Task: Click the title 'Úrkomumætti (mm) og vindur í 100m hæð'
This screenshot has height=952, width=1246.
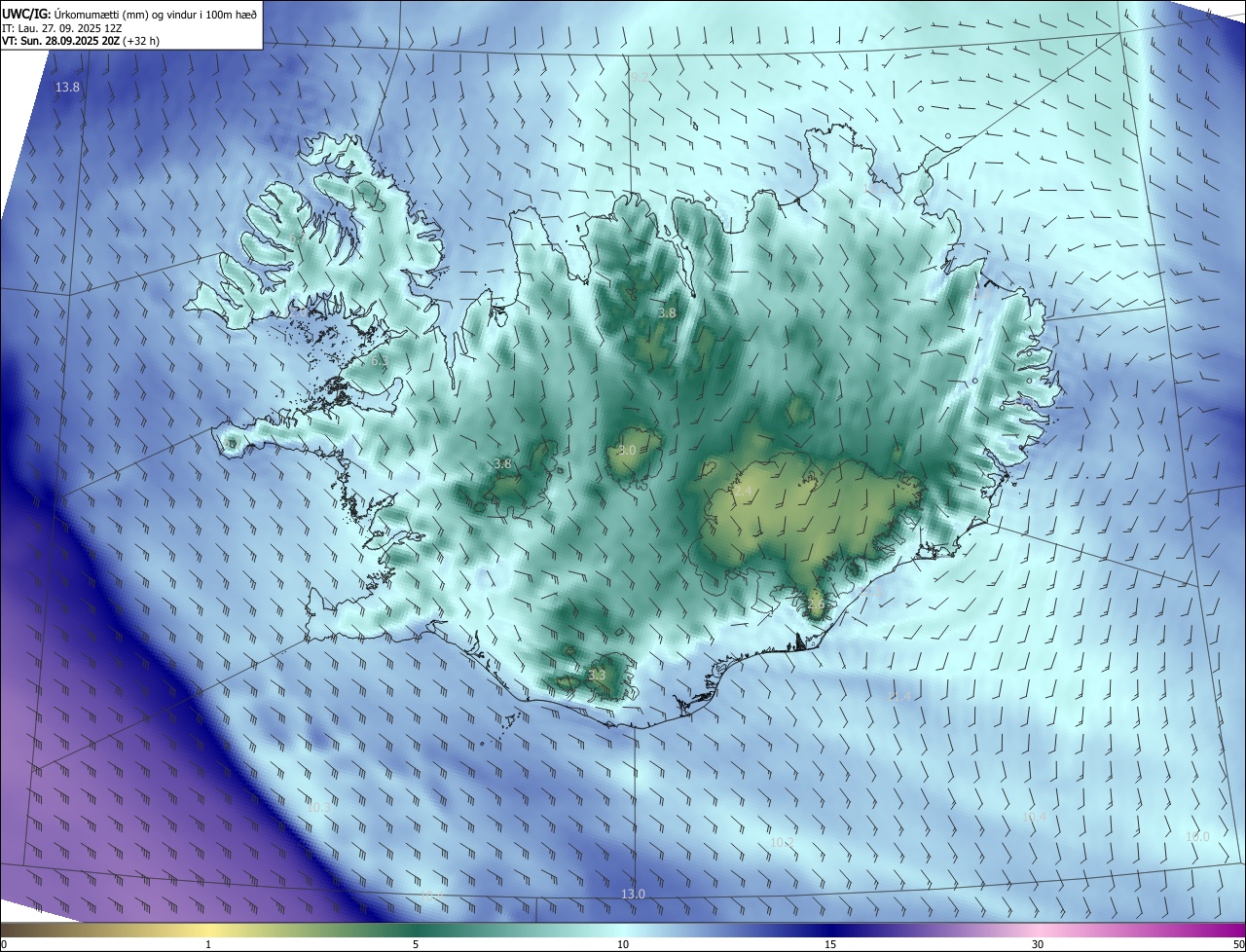Action: (156, 13)
